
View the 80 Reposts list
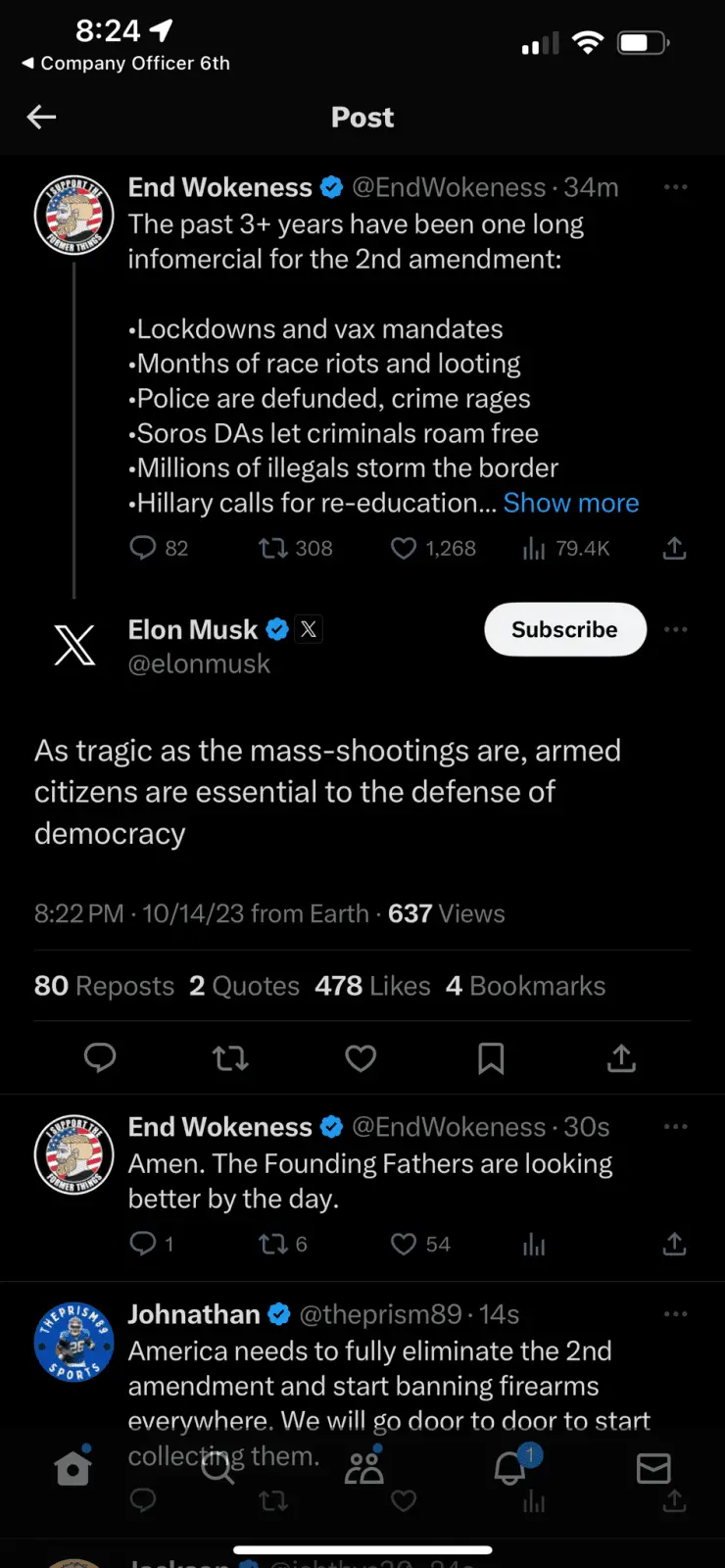point(104,986)
